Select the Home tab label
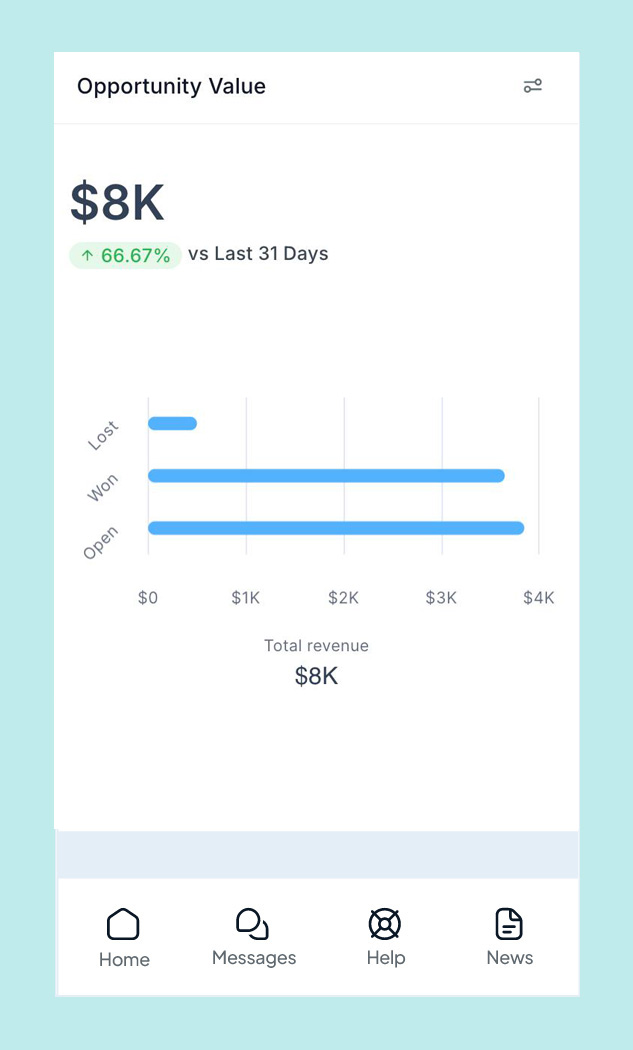This screenshot has width=633, height=1050. click(124, 960)
